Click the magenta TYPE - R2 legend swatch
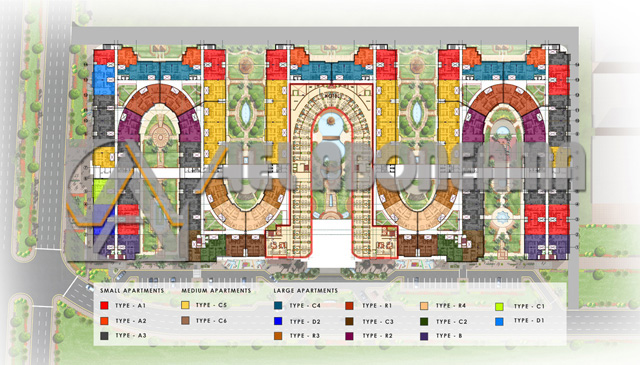The width and height of the screenshot is (640, 365). (x=349, y=336)
